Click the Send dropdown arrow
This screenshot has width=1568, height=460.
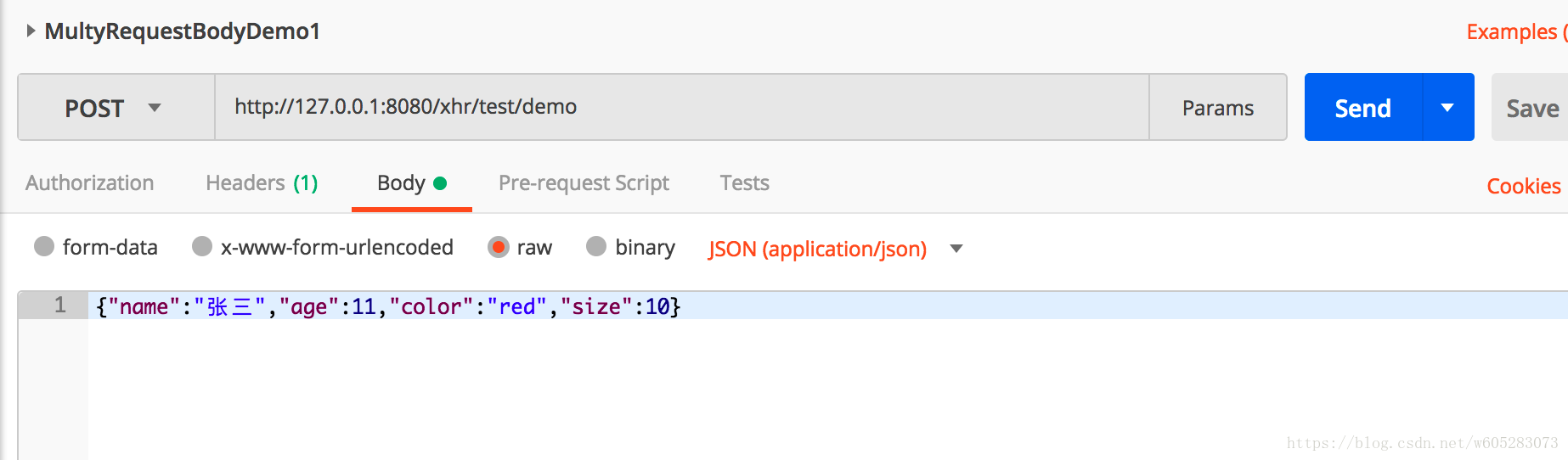[x=1448, y=108]
